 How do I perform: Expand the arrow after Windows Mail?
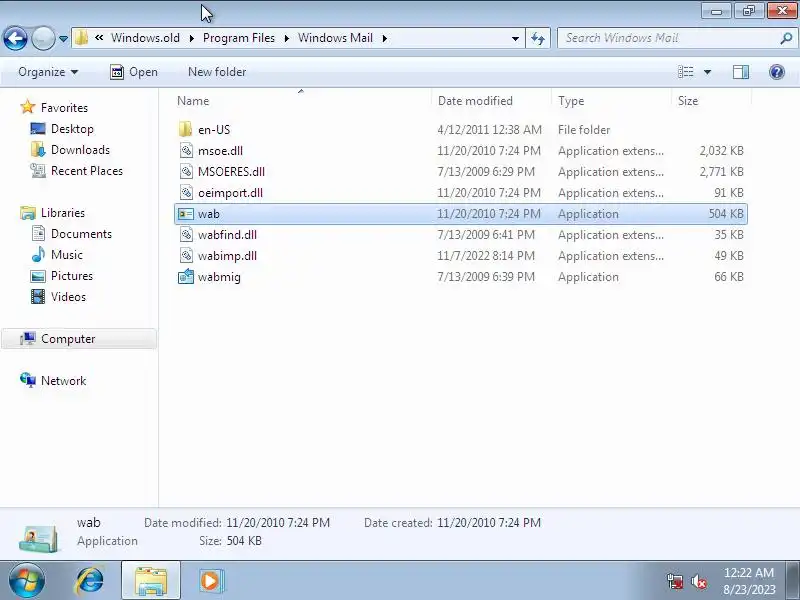(385, 38)
